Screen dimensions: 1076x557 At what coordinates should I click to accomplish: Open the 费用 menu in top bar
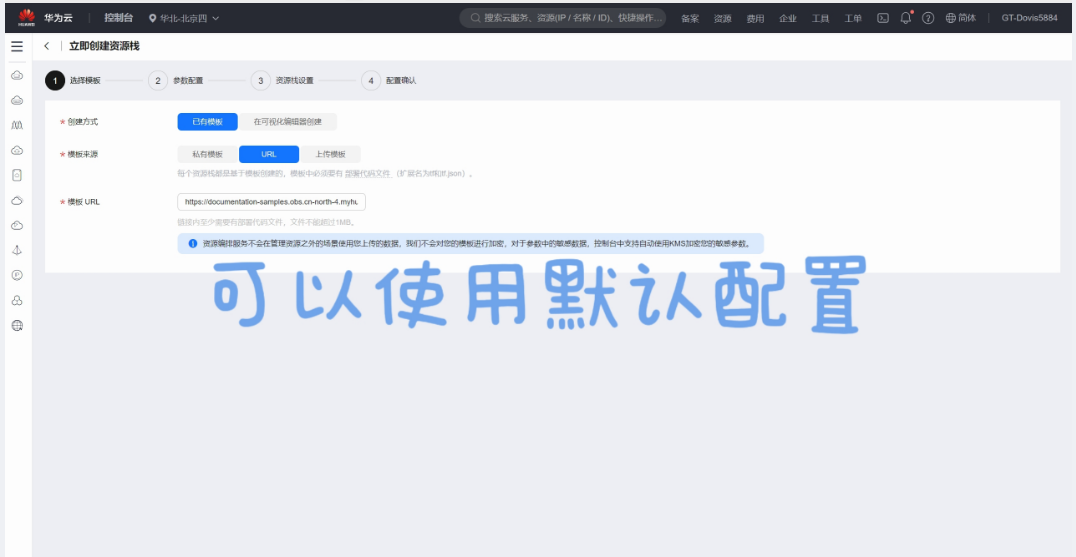pos(755,18)
